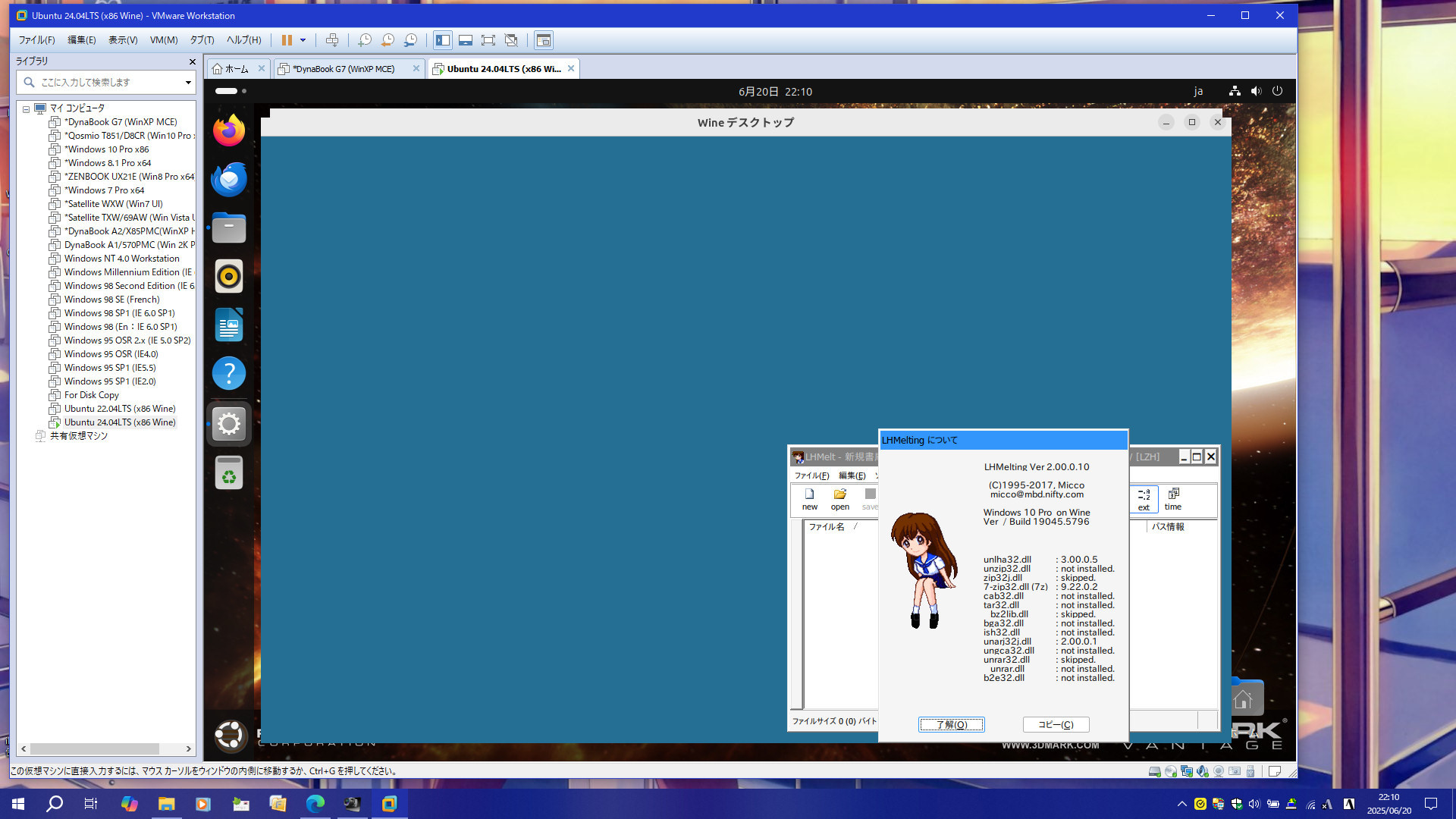
Task: Click the USB device status bar icon
Action: [1250, 771]
